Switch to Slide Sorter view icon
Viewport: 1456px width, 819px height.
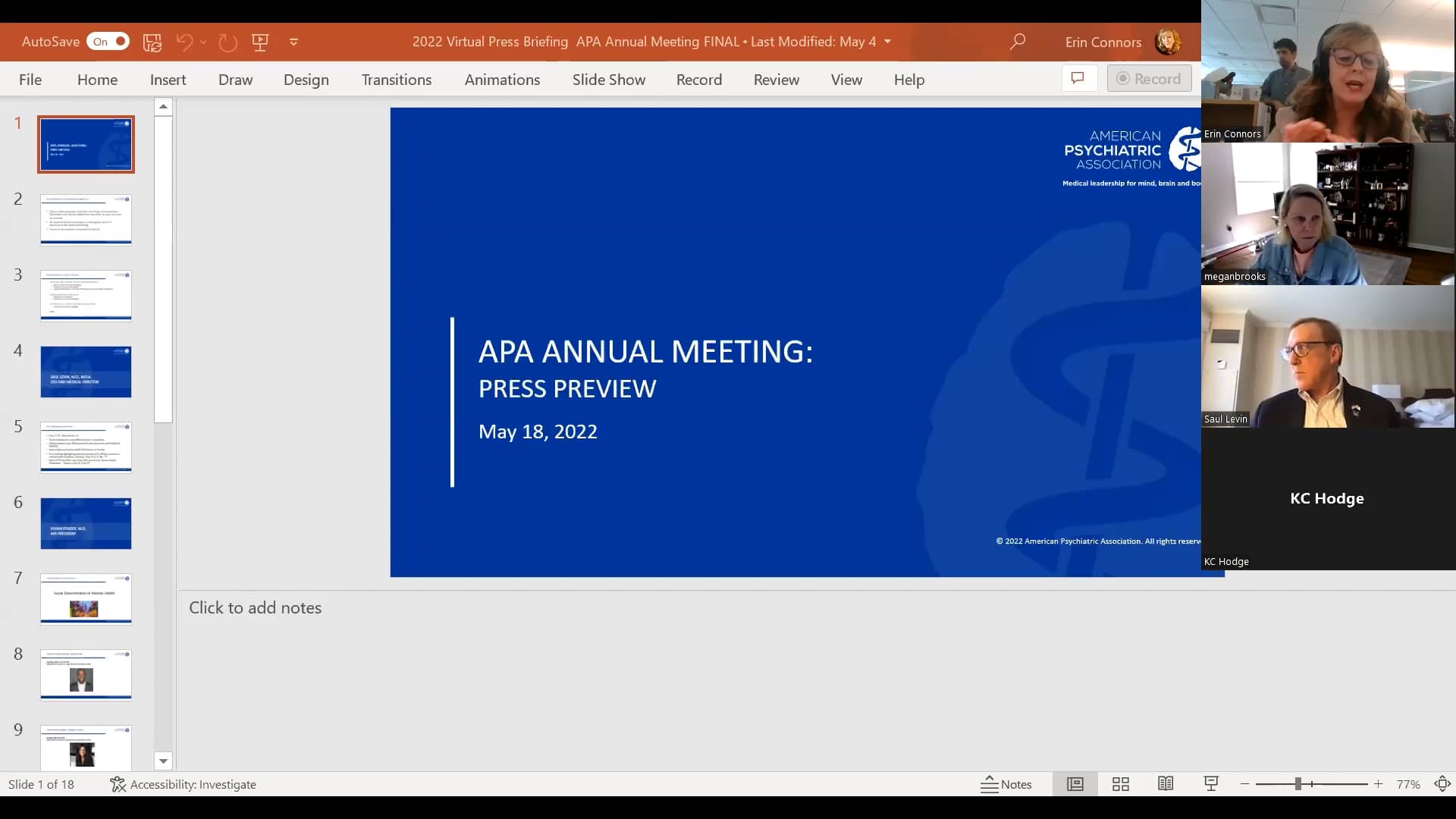[1120, 784]
